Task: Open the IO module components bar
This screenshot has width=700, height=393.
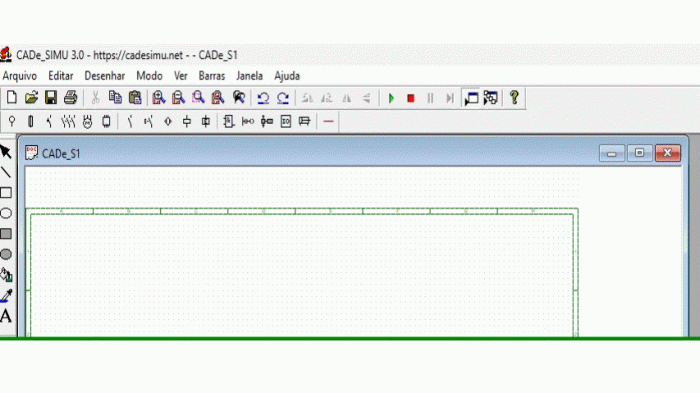Action: (x=286, y=121)
